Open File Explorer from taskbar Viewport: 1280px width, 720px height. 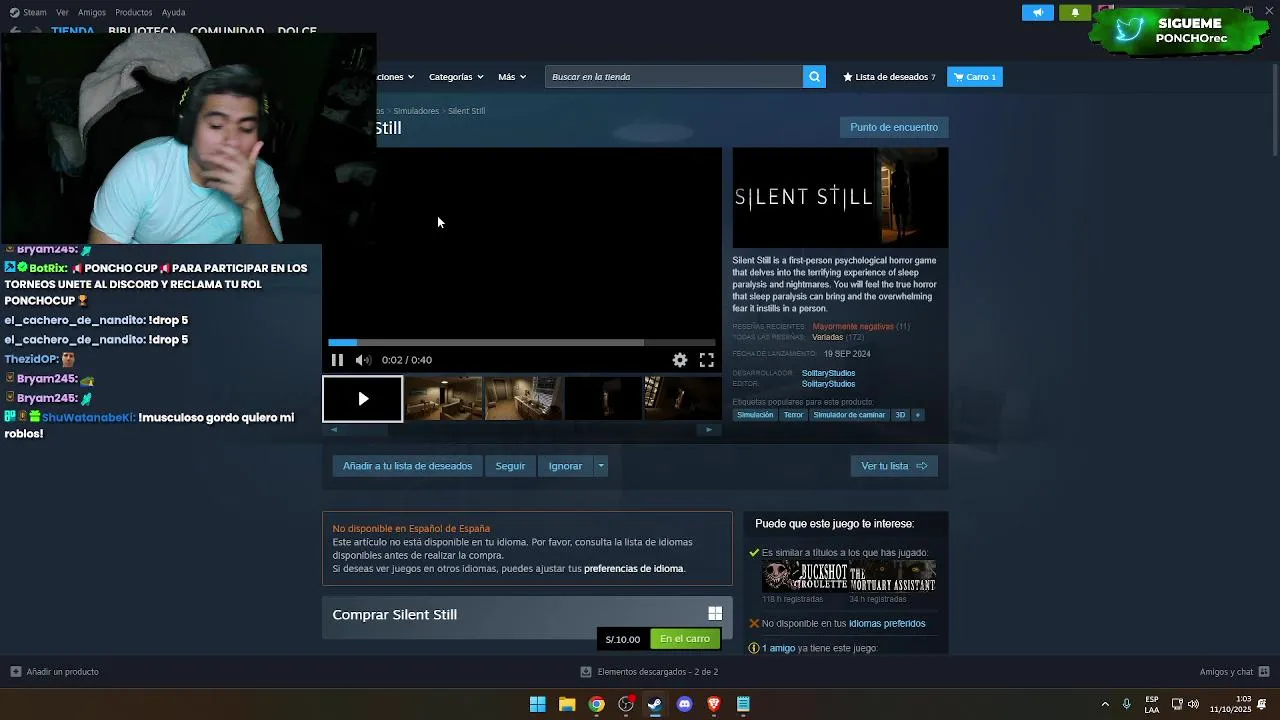click(x=567, y=704)
